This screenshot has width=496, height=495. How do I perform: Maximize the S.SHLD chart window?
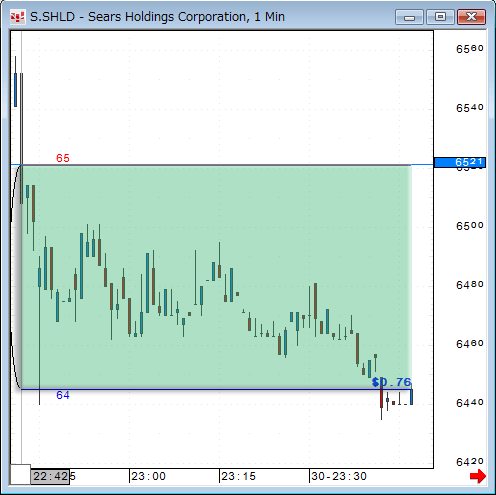[x=440, y=17]
